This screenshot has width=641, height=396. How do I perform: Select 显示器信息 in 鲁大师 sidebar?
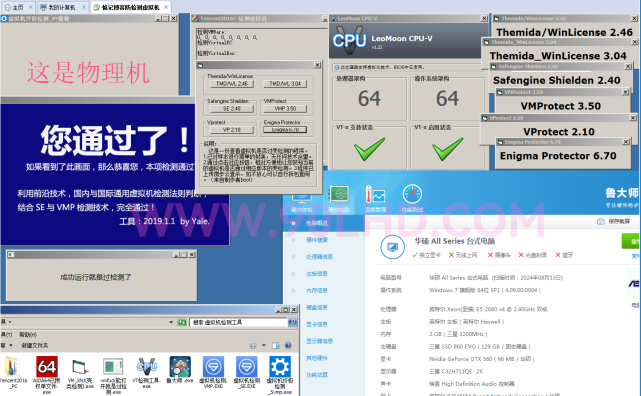319,341
